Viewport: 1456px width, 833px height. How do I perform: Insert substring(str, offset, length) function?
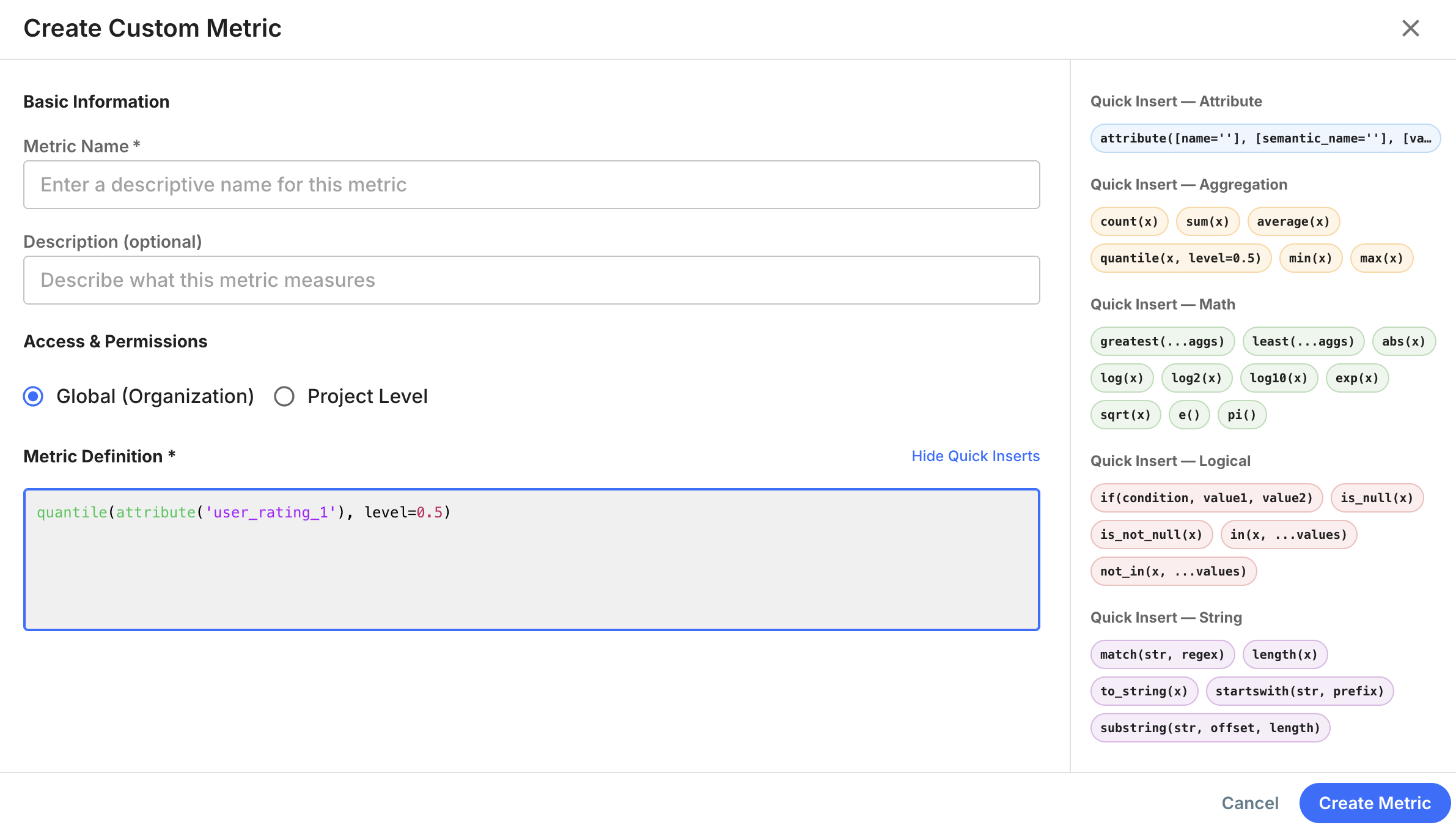1210,728
